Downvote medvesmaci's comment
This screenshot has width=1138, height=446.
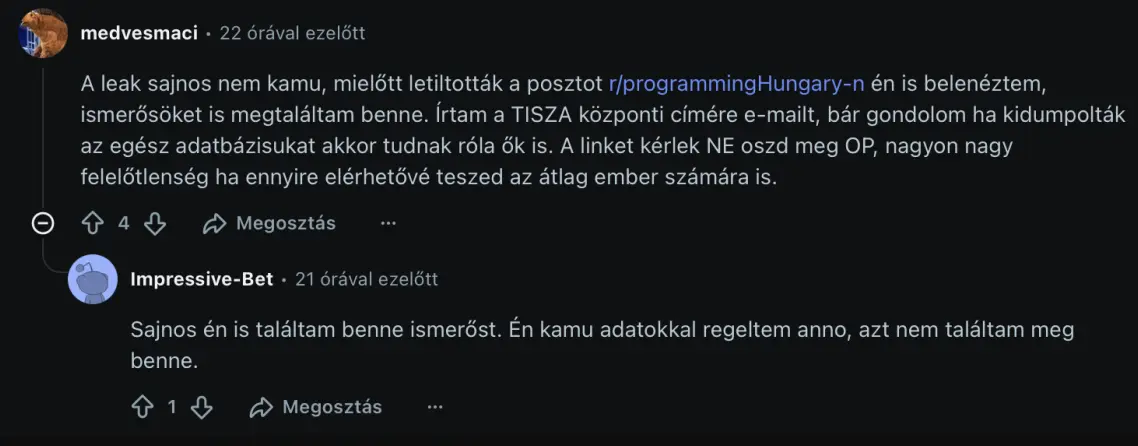coord(154,223)
